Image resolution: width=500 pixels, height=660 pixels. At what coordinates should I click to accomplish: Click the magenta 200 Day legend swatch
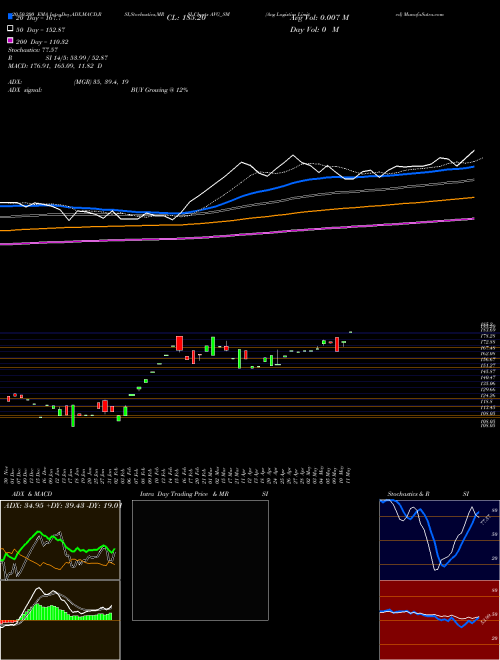click(x=10, y=40)
